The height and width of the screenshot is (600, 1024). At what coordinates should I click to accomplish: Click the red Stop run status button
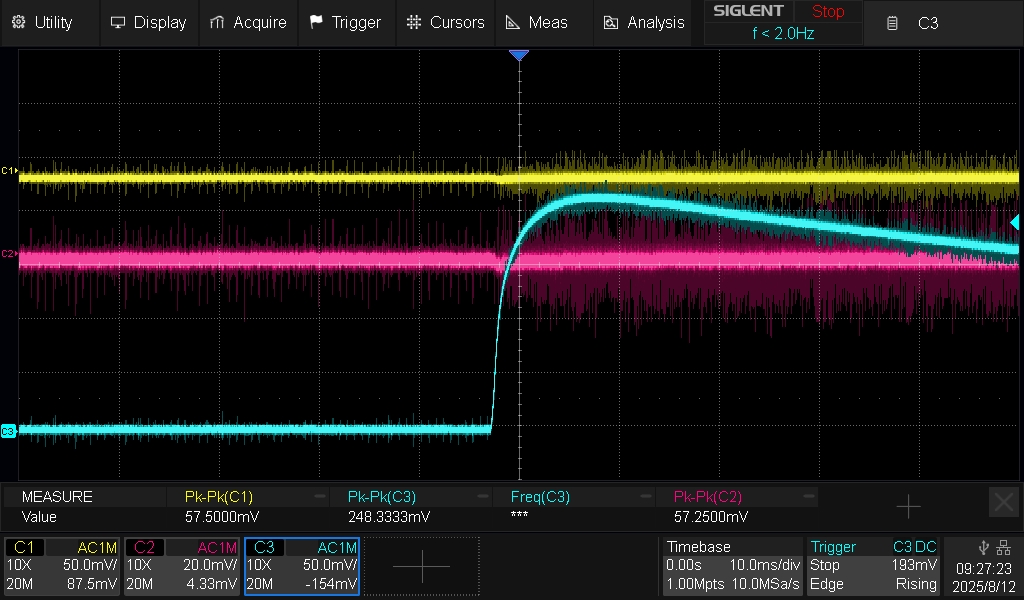pos(827,12)
